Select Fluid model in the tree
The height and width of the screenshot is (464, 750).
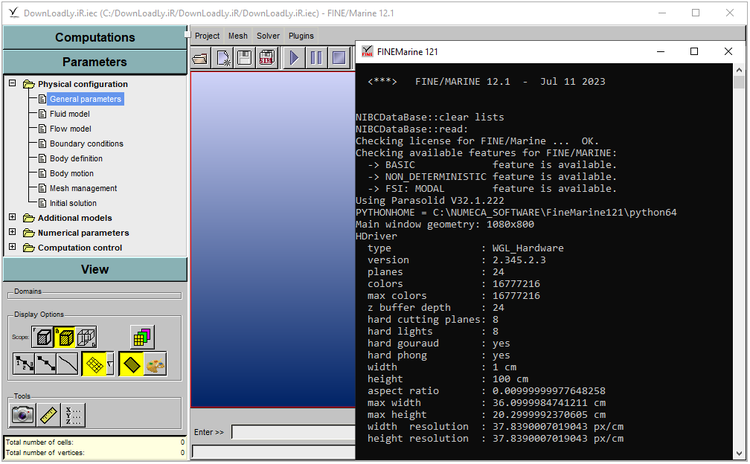(70, 114)
